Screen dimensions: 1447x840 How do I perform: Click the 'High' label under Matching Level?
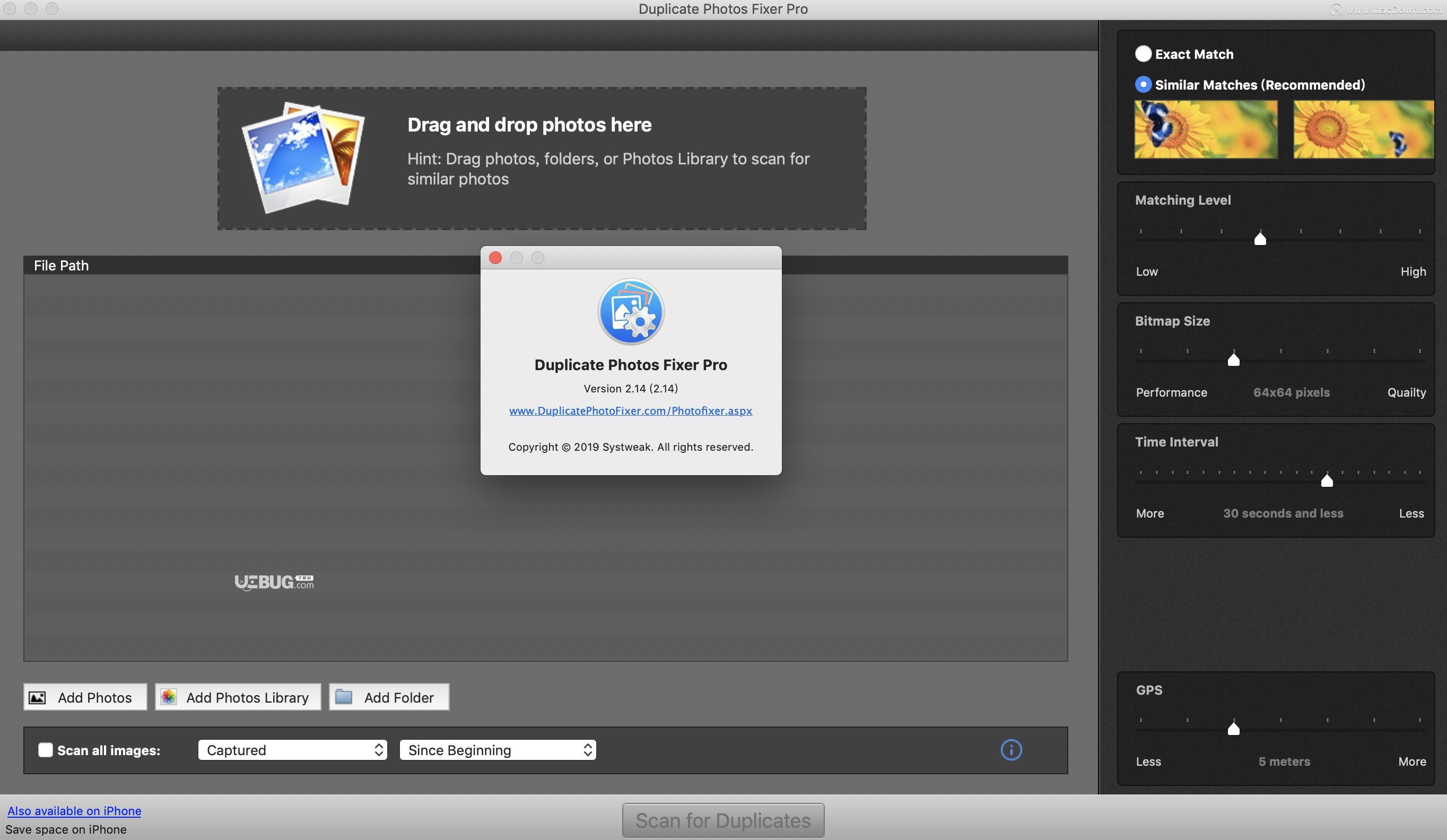coord(1413,272)
